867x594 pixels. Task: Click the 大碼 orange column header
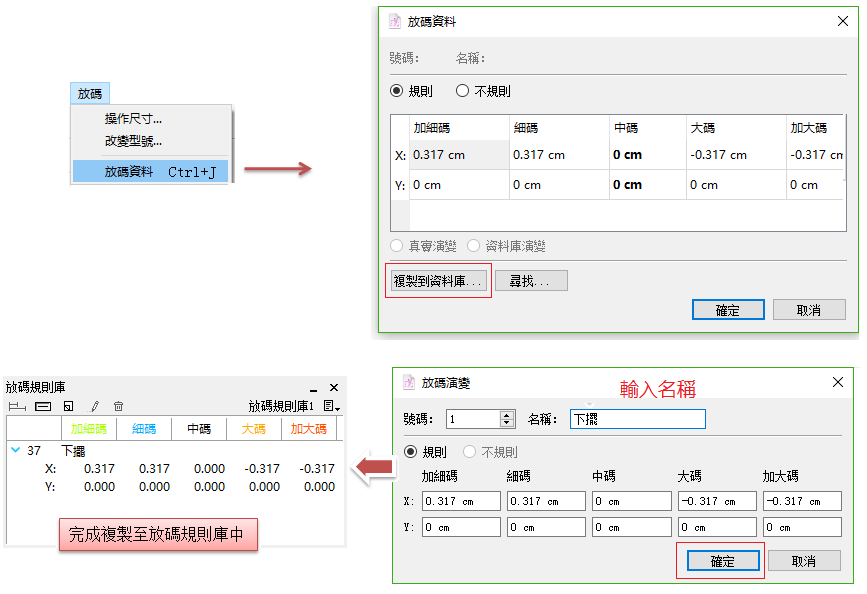(x=254, y=429)
